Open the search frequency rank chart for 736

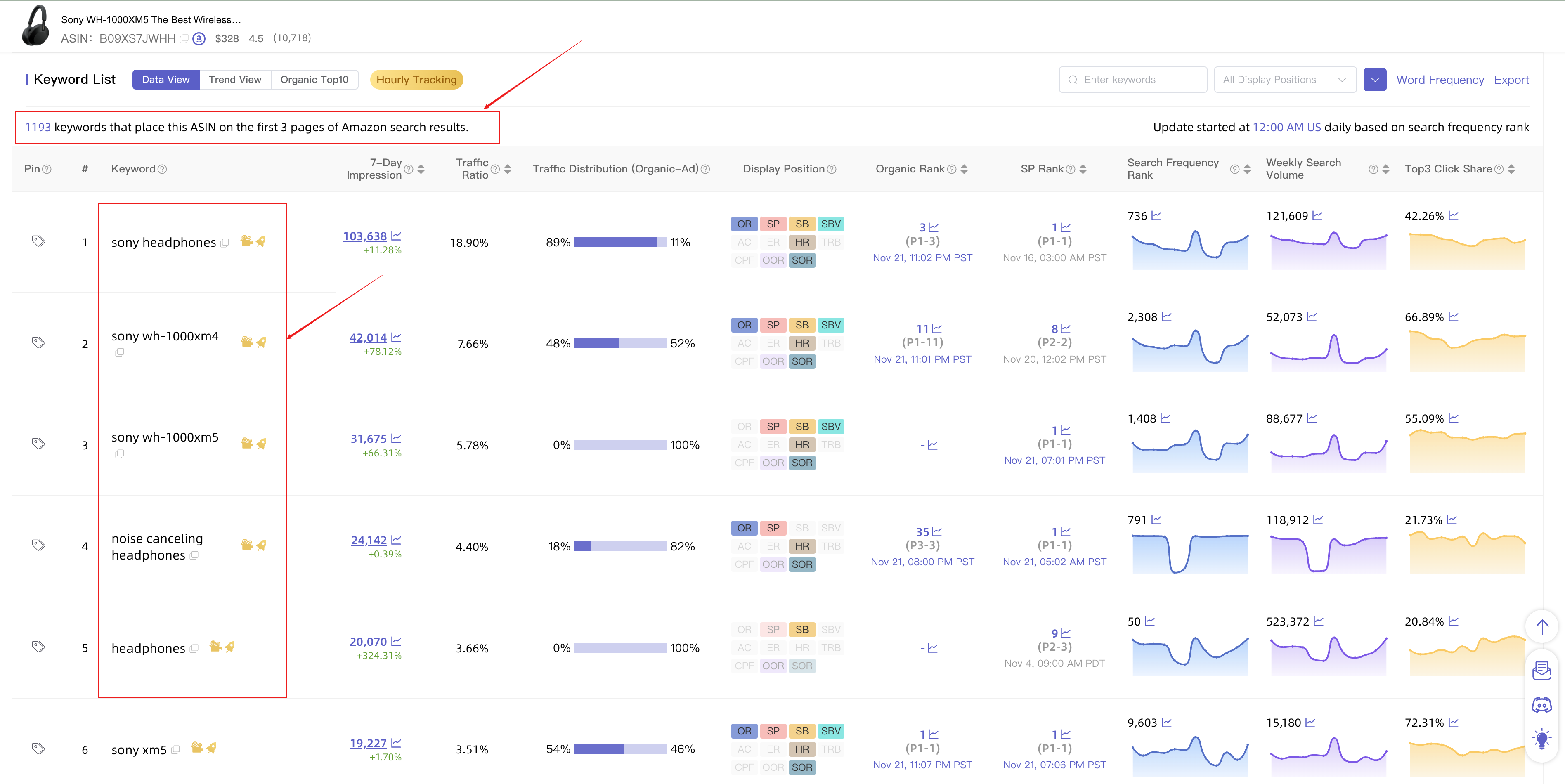1156,215
